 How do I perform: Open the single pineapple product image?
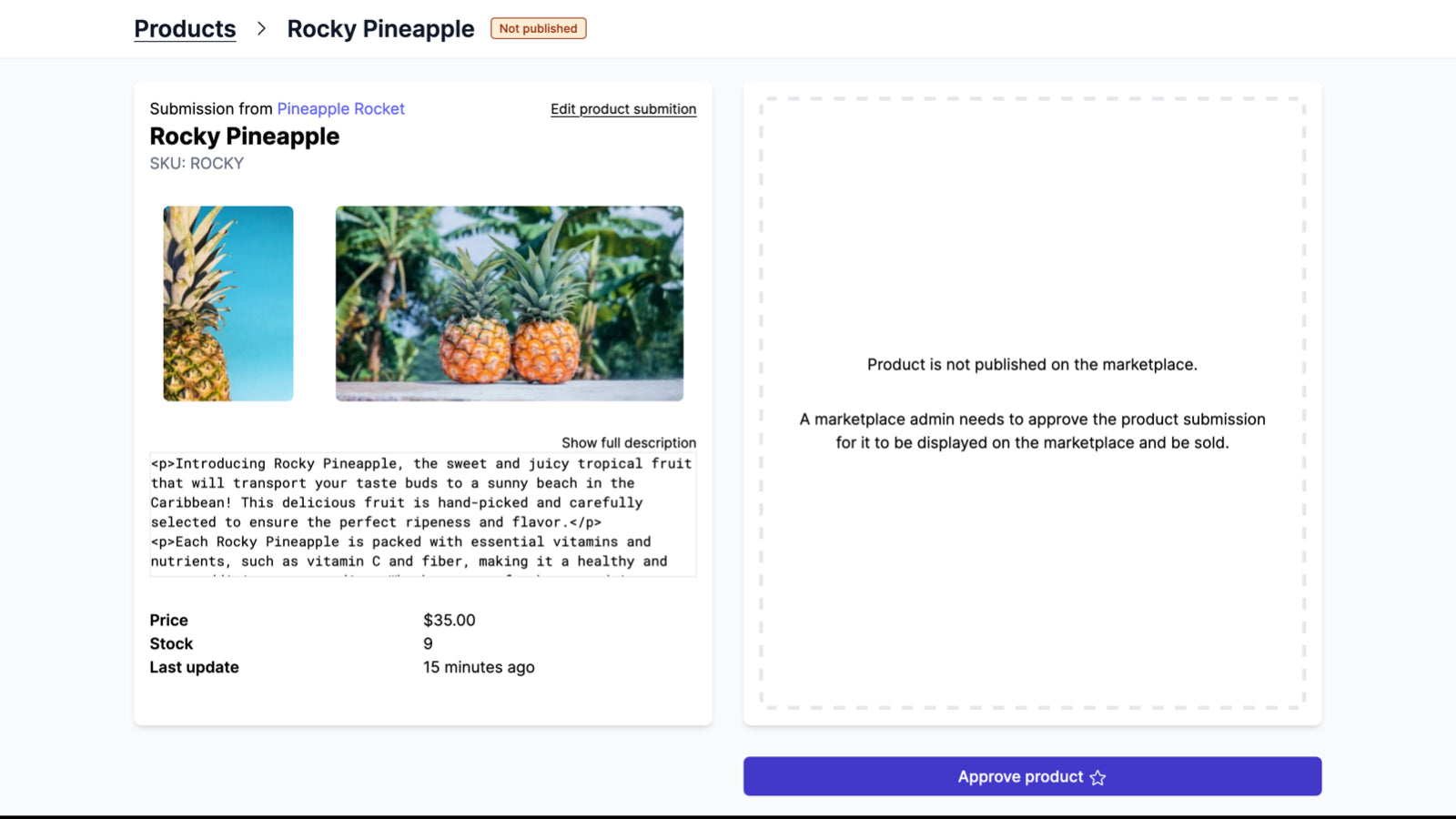(227, 303)
